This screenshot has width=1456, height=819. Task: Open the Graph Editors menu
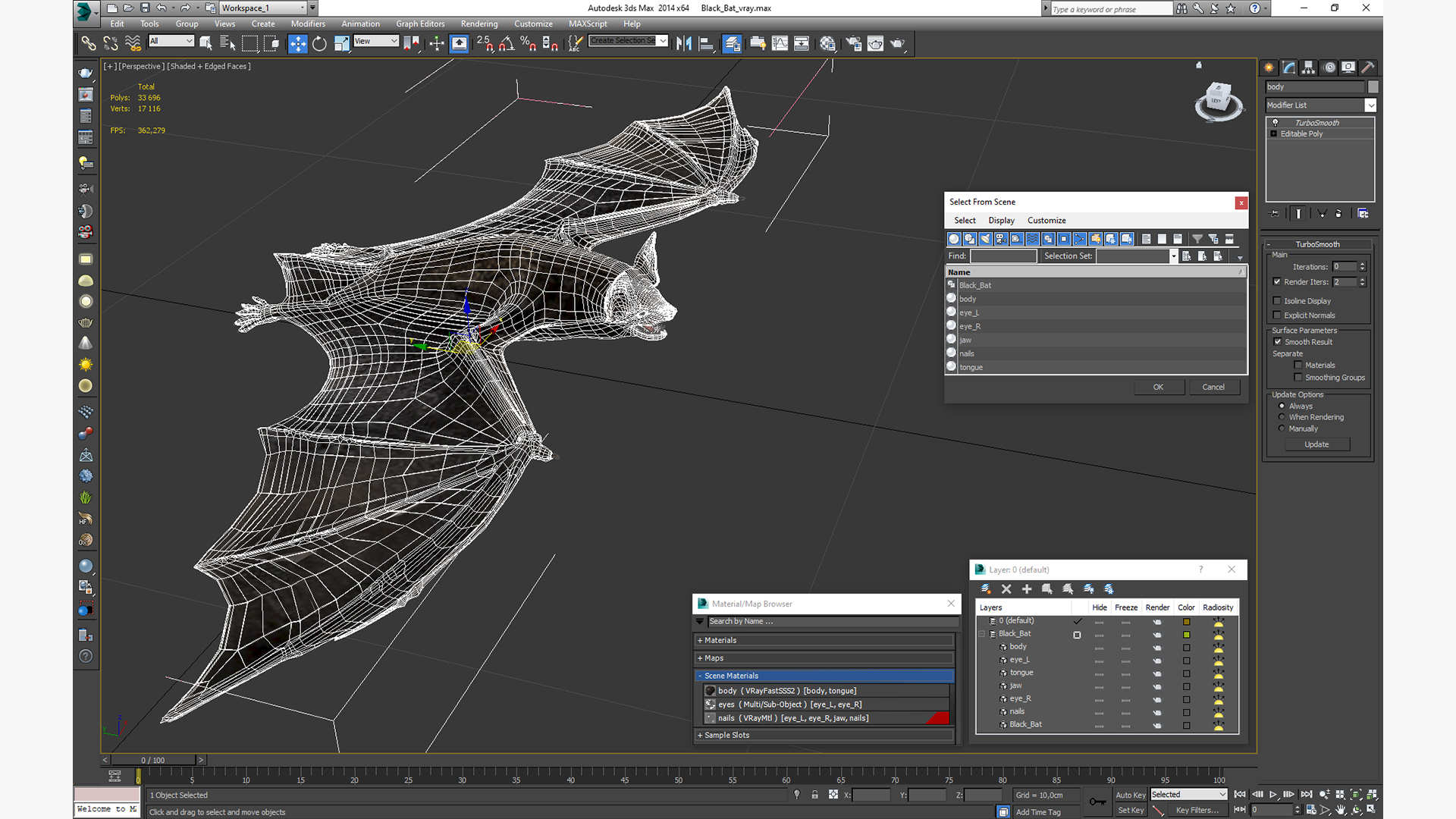click(420, 24)
